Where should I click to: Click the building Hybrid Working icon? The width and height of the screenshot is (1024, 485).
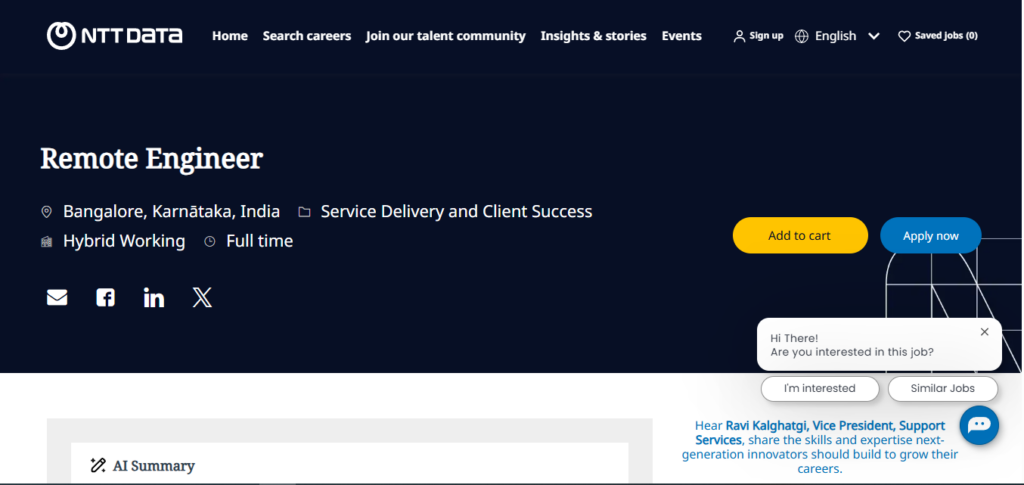(x=46, y=242)
